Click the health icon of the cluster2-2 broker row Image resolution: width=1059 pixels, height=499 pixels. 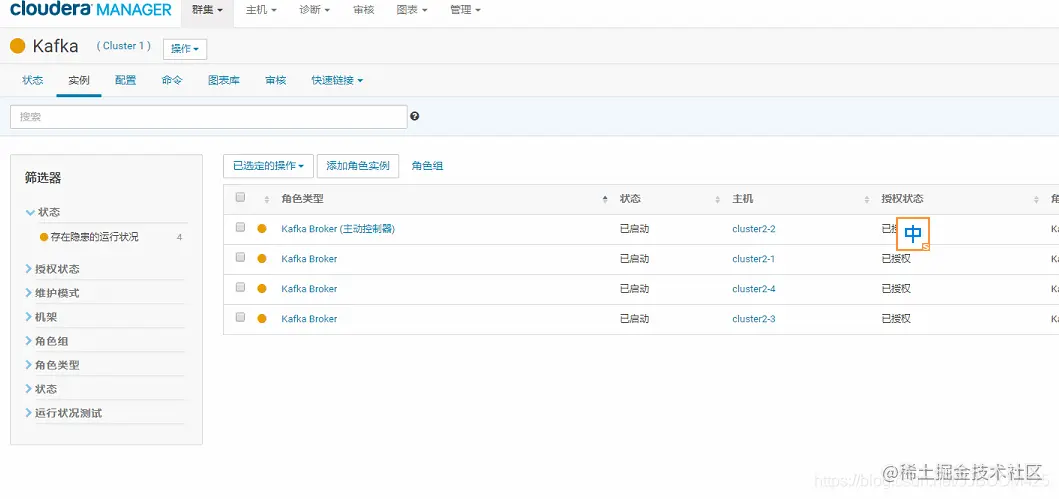(x=262, y=229)
